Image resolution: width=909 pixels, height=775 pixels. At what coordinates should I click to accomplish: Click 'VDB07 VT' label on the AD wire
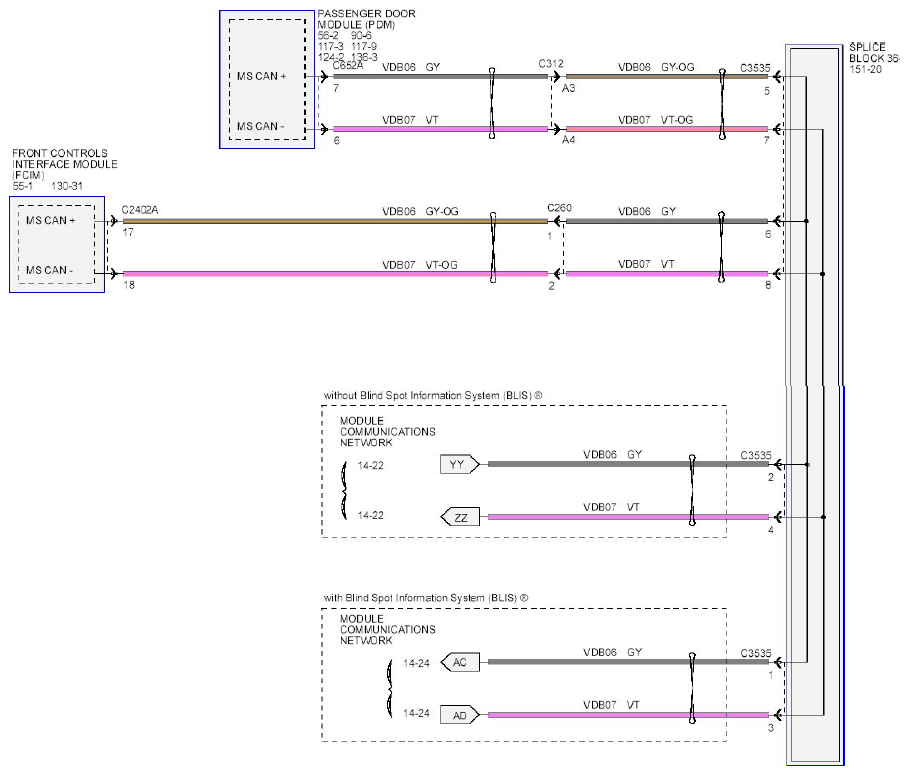[612, 705]
